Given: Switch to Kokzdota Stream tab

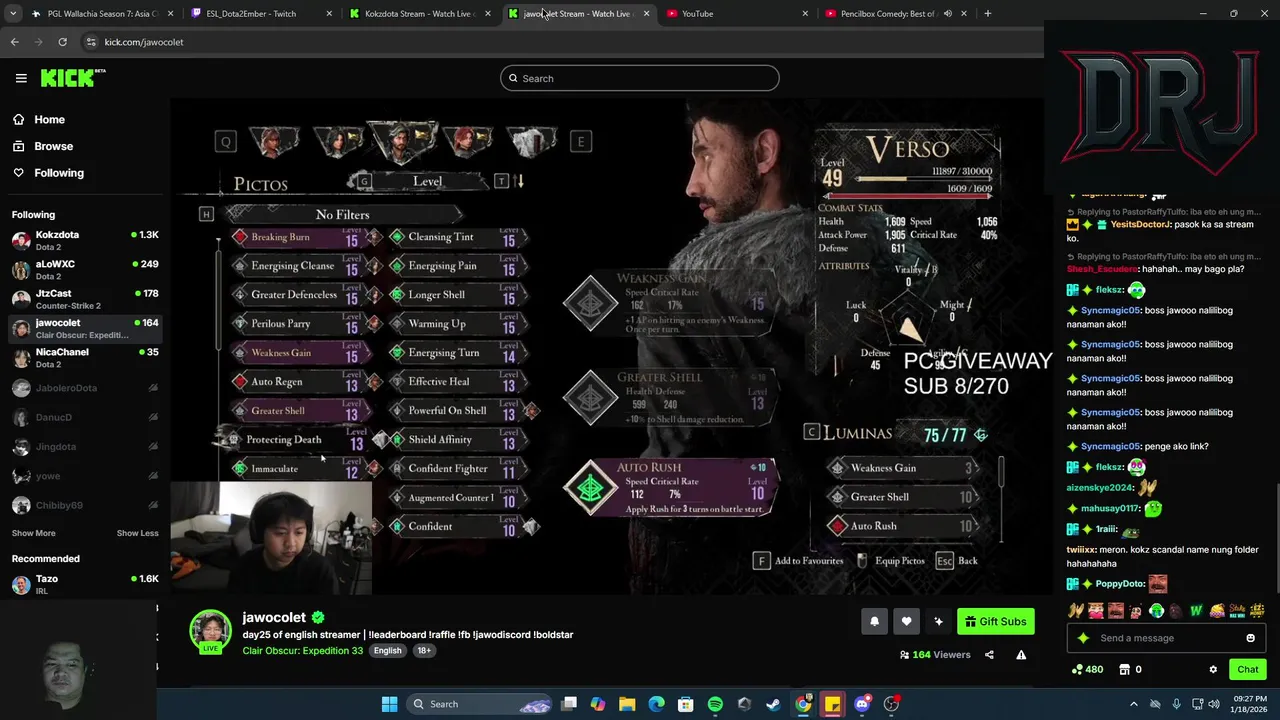Looking at the screenshot, I should [420, 14].
